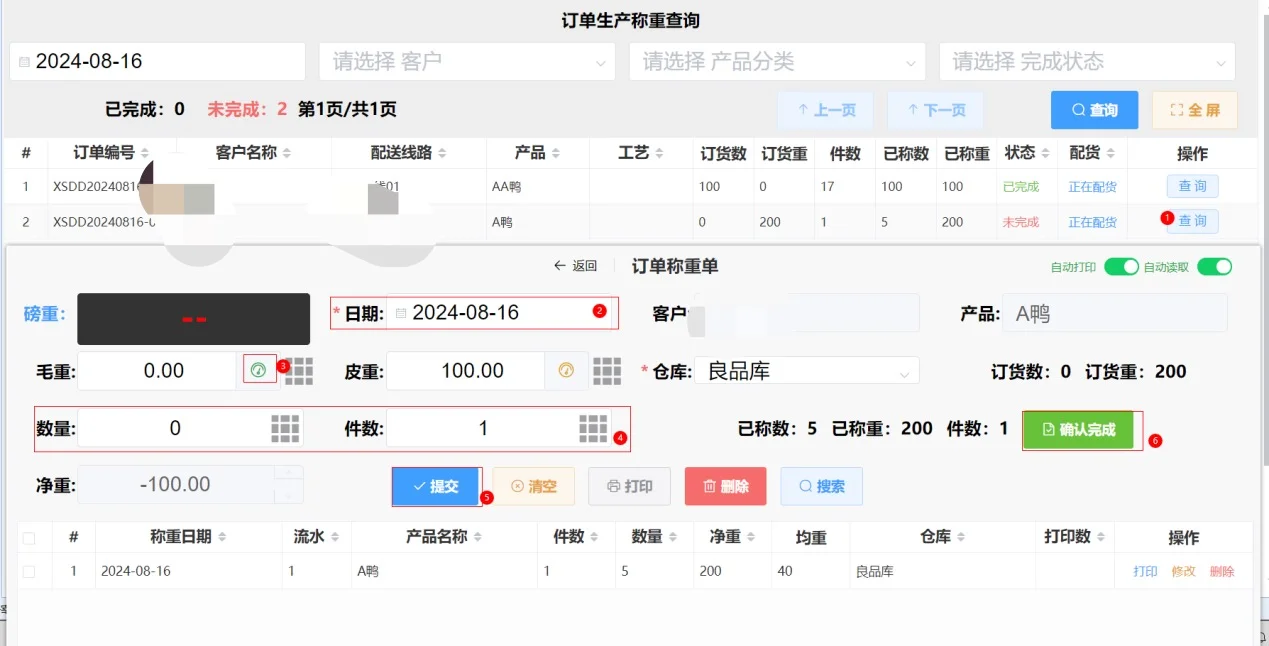Open the numeric keypad next to 件数
Screen dimensions: 1269x646
(x=594, y=427)
